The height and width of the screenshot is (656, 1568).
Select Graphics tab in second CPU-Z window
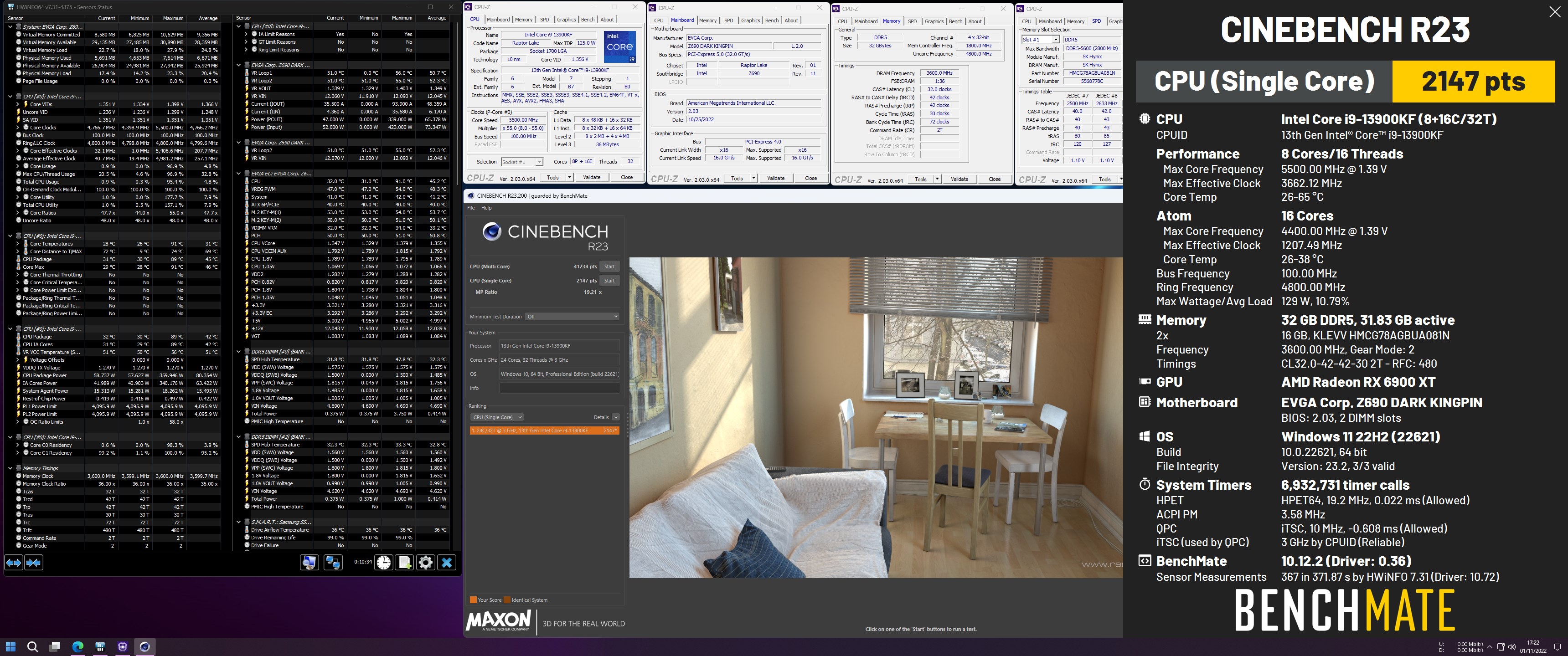(x=750, y=20)
